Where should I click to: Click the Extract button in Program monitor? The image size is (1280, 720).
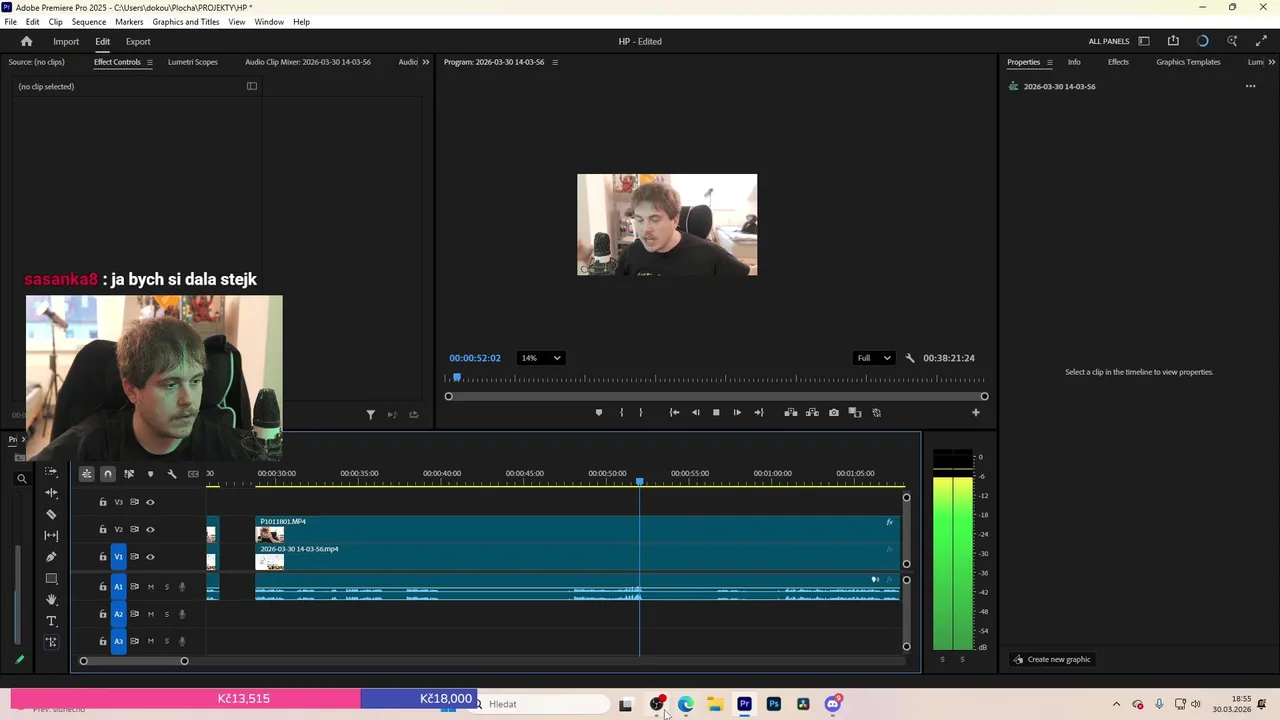pos(812,412)
